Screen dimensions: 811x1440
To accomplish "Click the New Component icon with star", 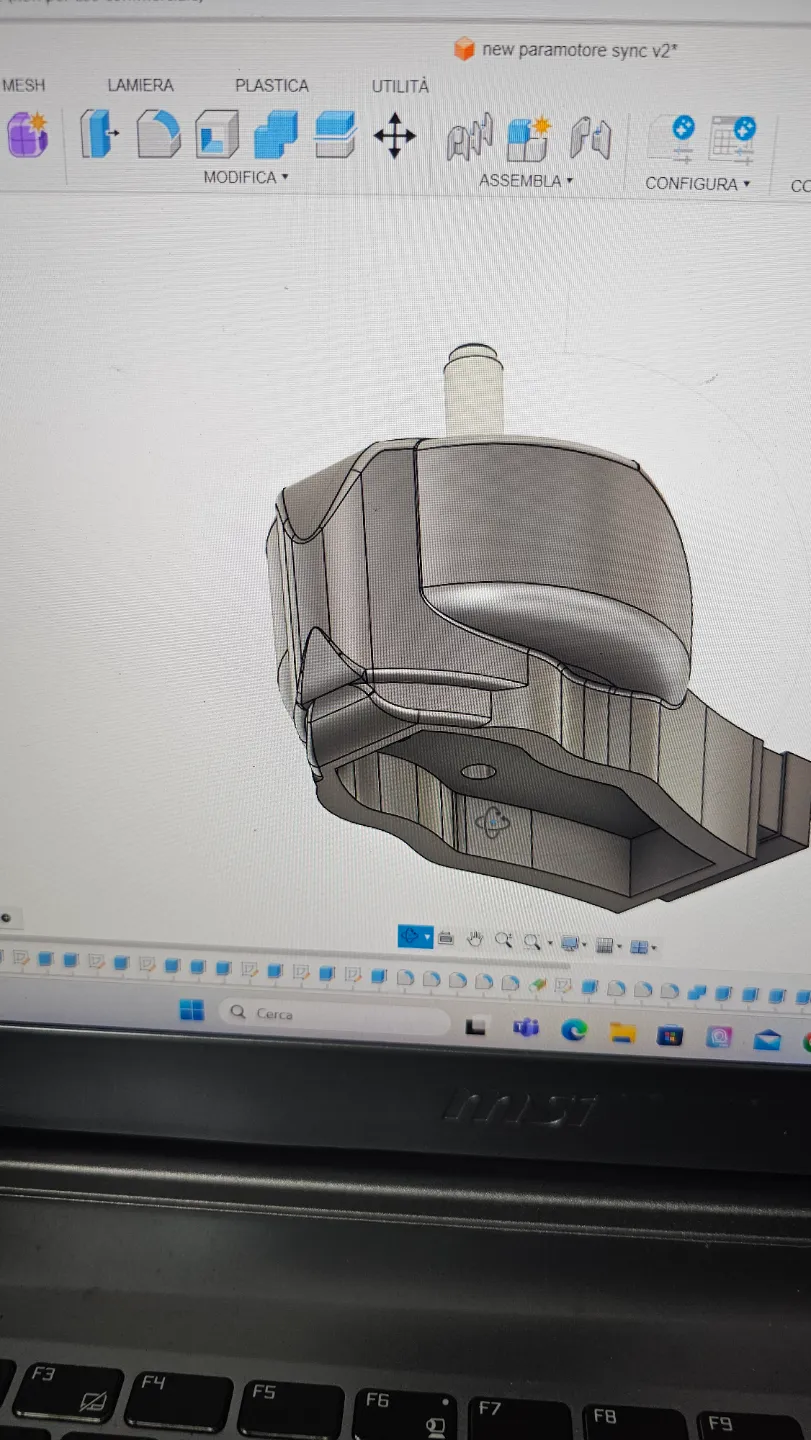I will point(529,138).
